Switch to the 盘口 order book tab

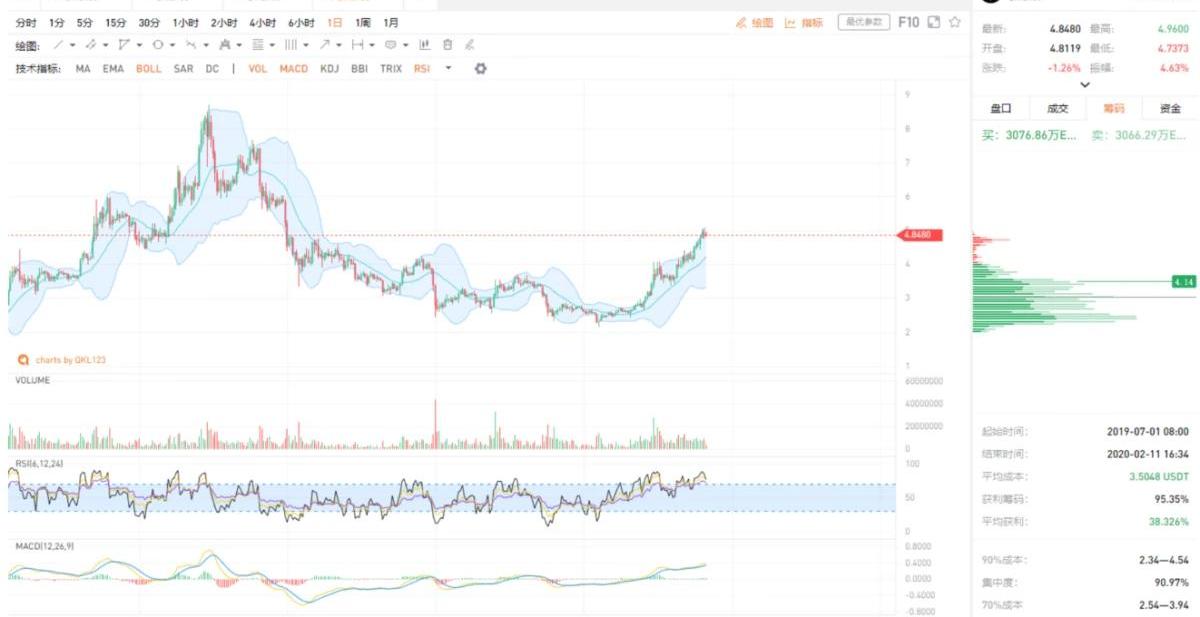(1001, 109)
